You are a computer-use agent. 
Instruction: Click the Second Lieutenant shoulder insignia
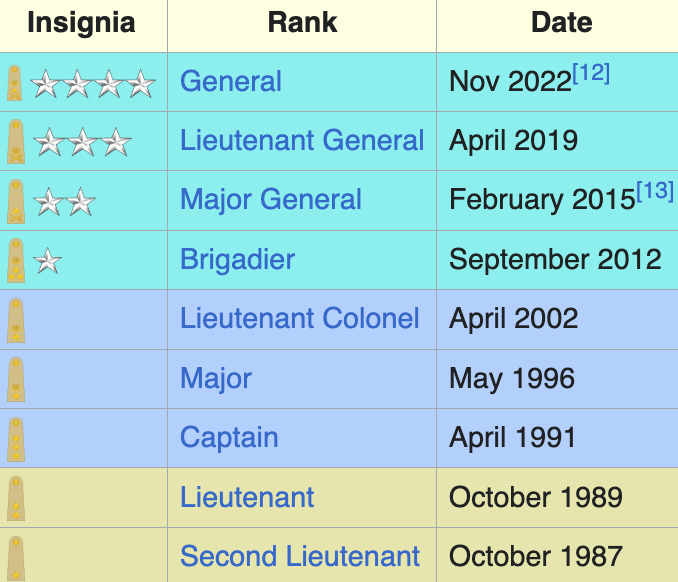tap(16, 558)
